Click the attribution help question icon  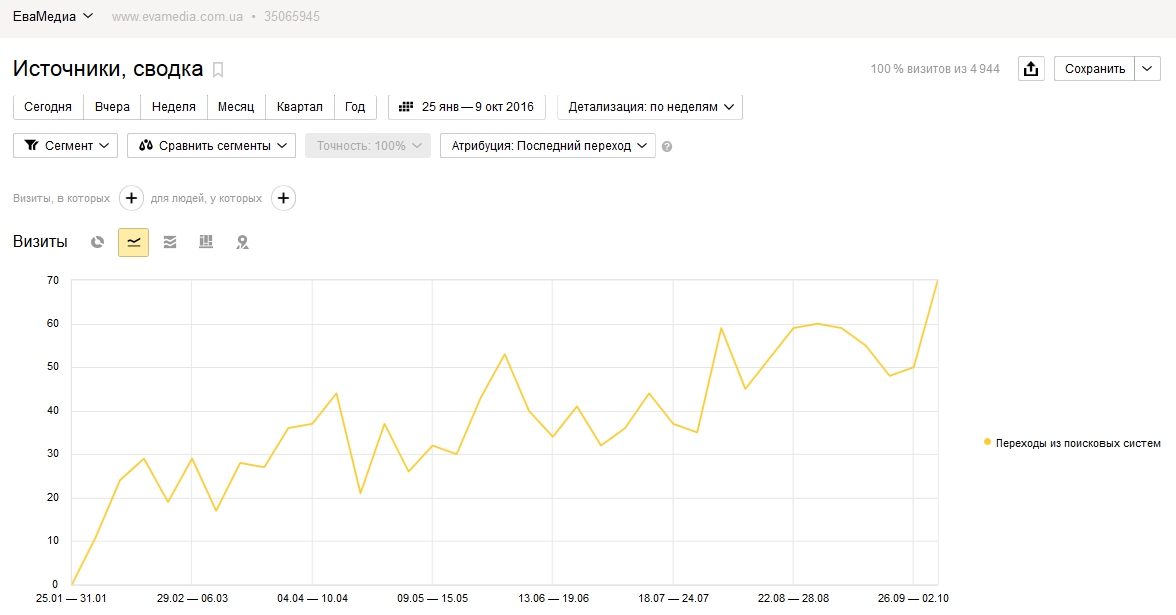tap(667, 146)
